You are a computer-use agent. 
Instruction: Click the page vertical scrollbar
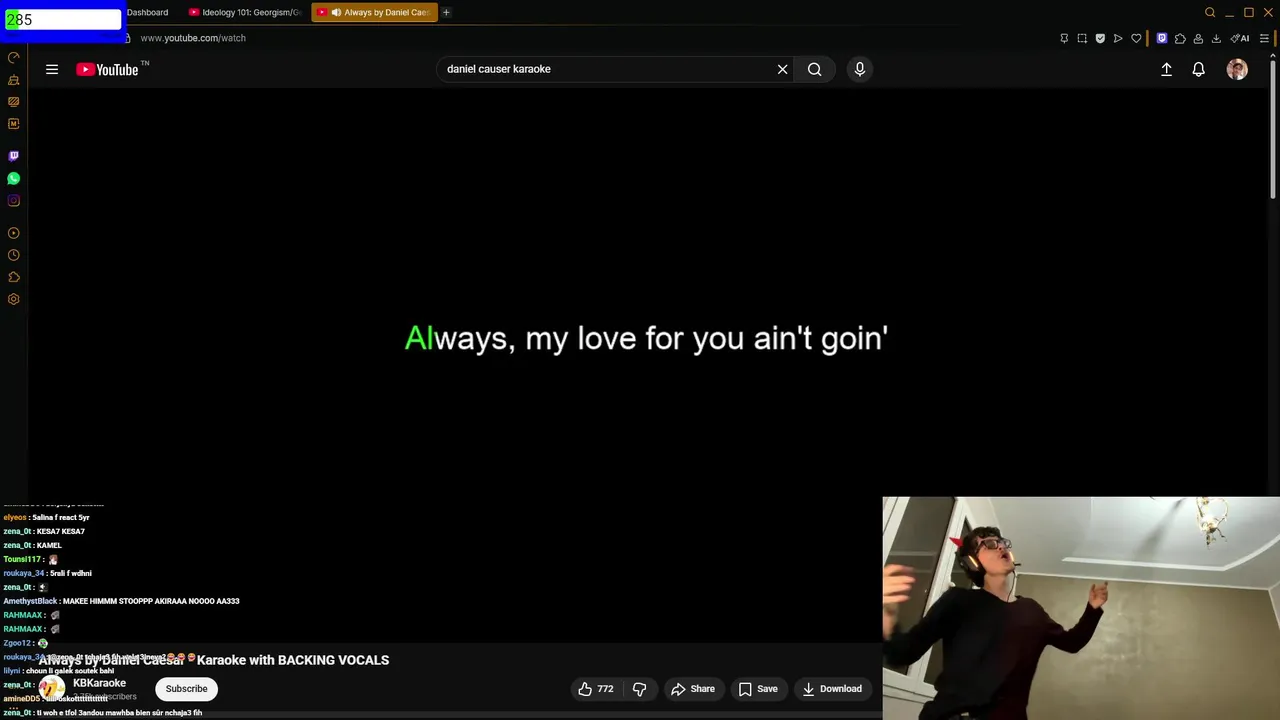[1273, 130]
